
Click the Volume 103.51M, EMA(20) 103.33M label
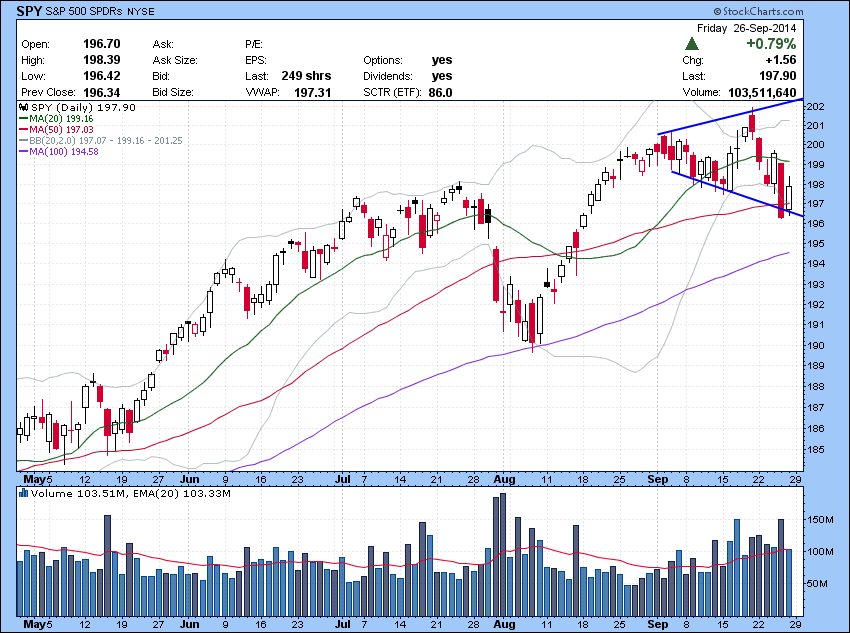[x=131, y=493]
